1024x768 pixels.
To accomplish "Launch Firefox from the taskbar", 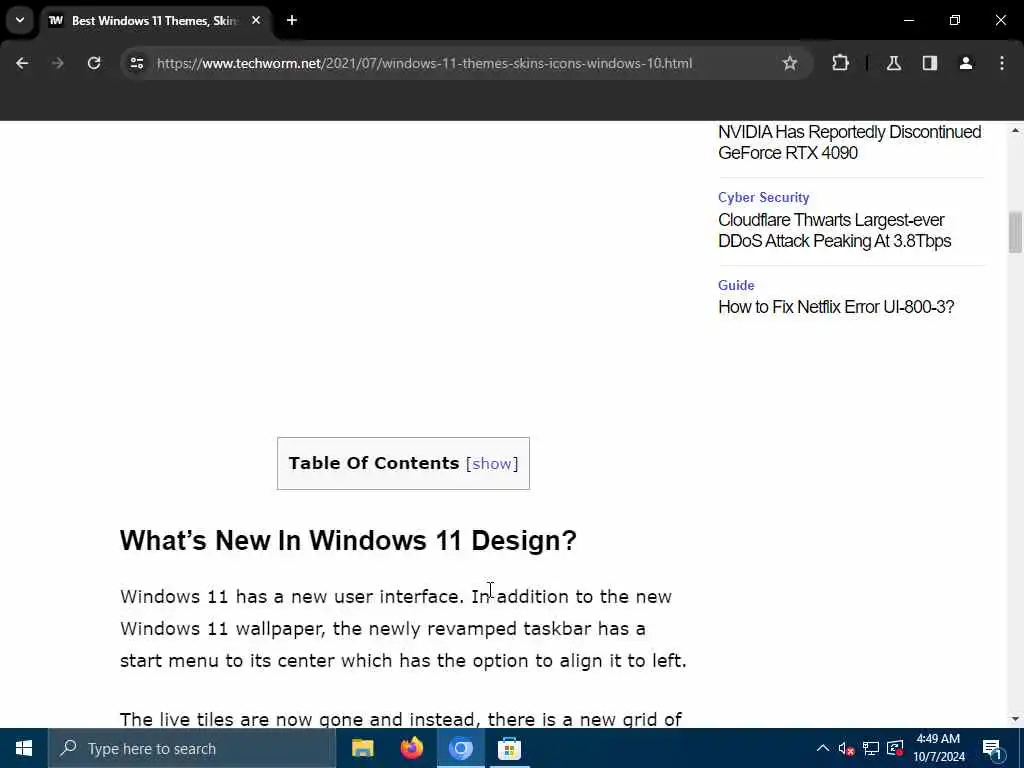I will pos(411,748).
